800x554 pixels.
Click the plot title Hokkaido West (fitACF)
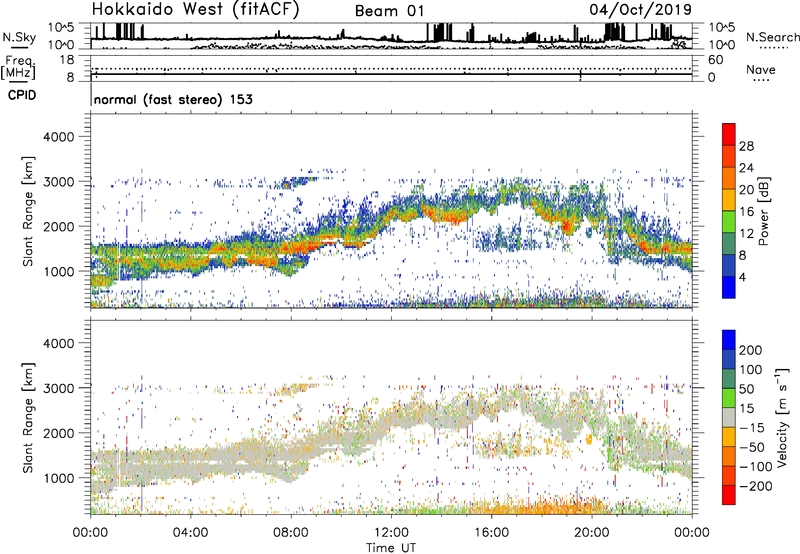tap(195, 10)
